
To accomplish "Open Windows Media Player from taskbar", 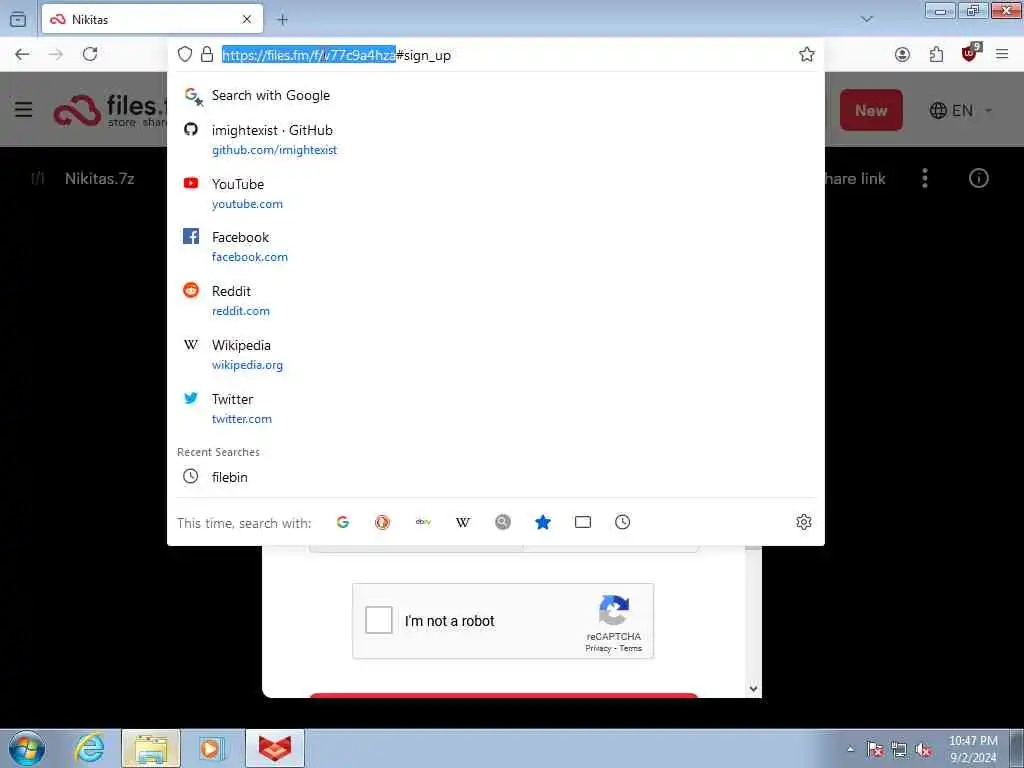I will tap(211, 748).
